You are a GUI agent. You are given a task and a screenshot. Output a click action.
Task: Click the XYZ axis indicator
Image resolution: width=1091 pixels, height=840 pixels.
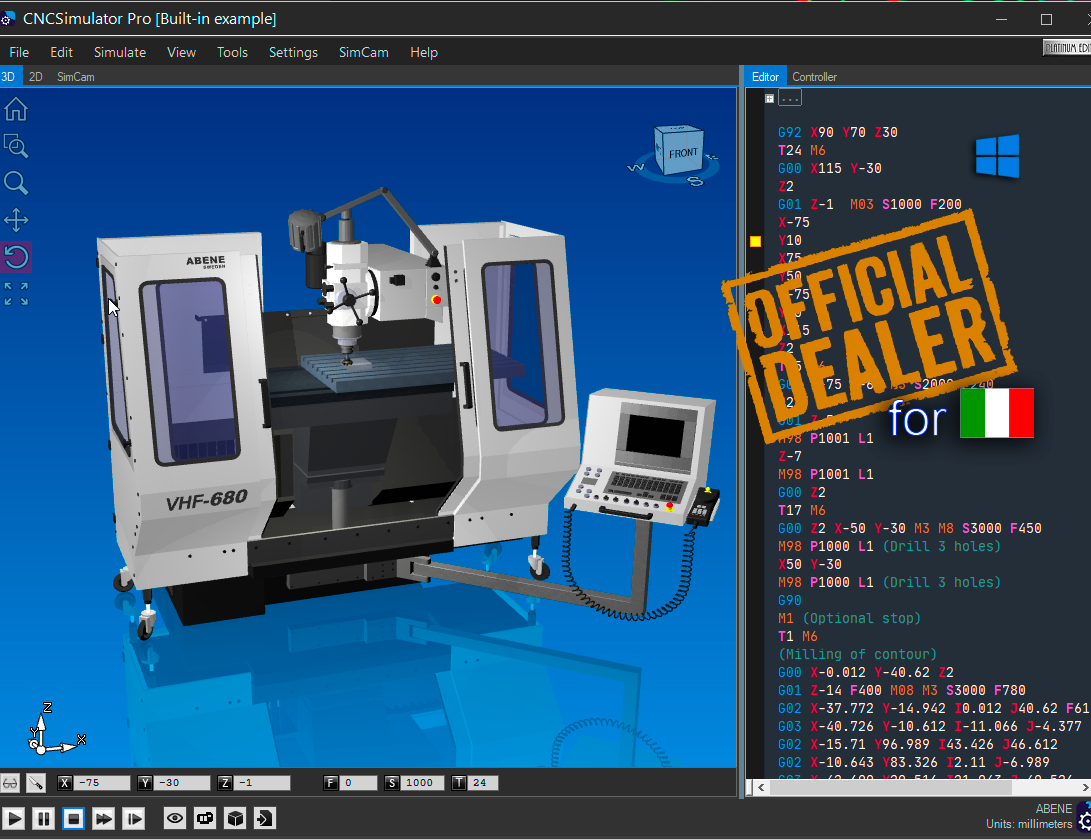coord(56,729)
